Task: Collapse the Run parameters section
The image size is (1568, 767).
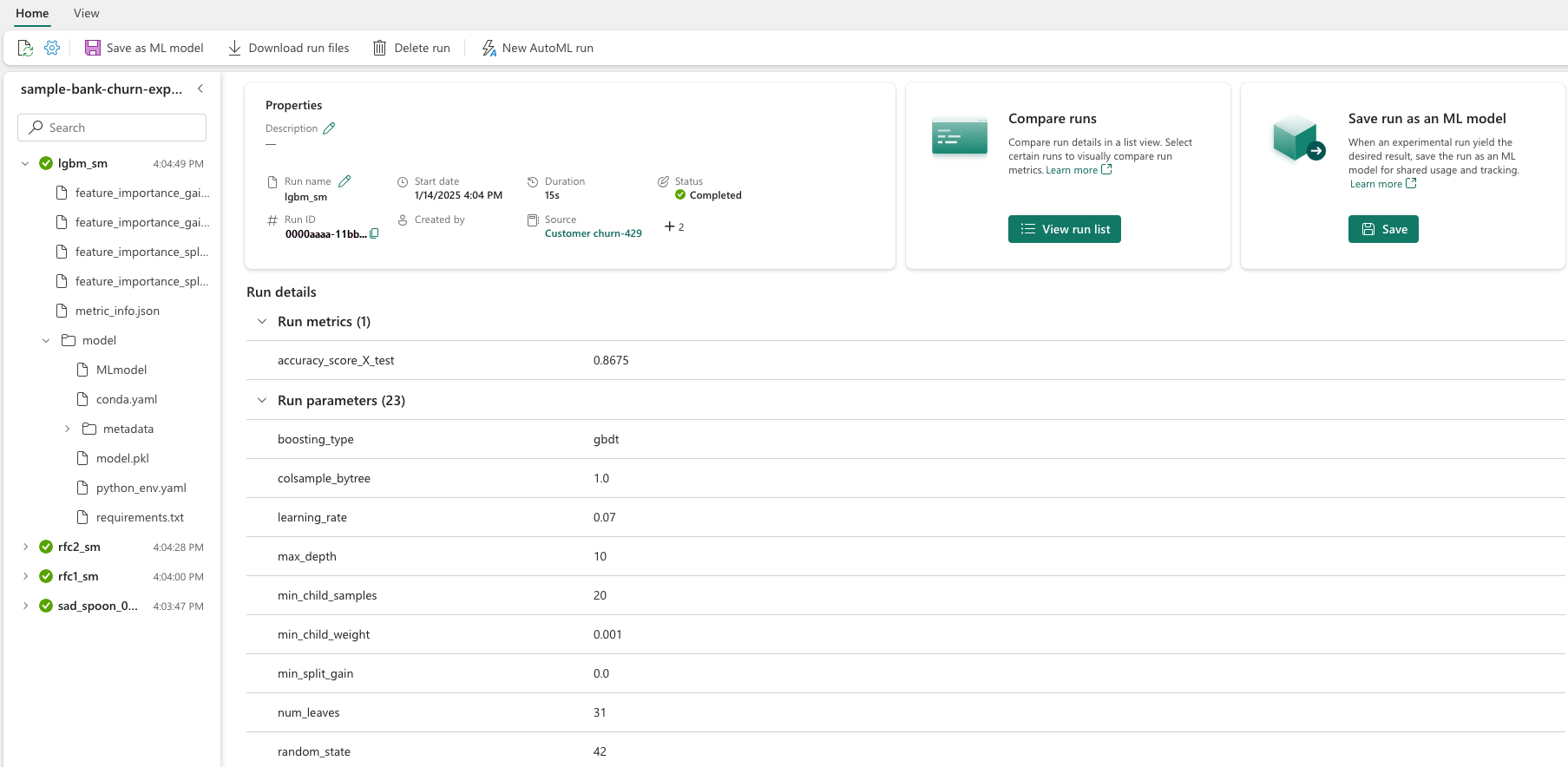Action: (x=262, y=401)
